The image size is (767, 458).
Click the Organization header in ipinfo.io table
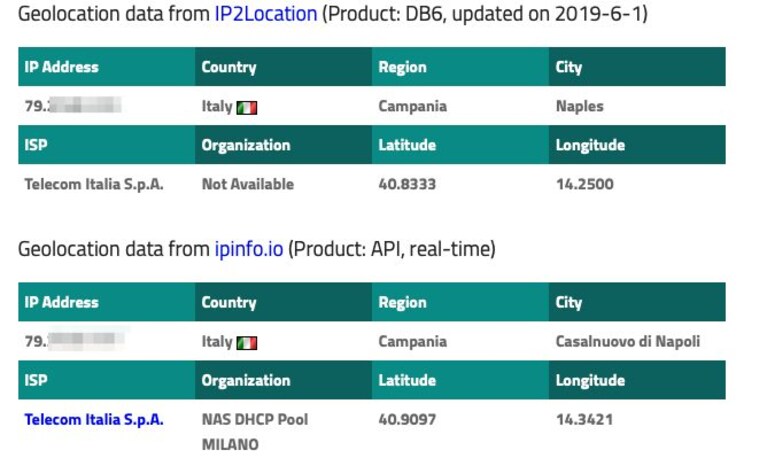point(283,380)
